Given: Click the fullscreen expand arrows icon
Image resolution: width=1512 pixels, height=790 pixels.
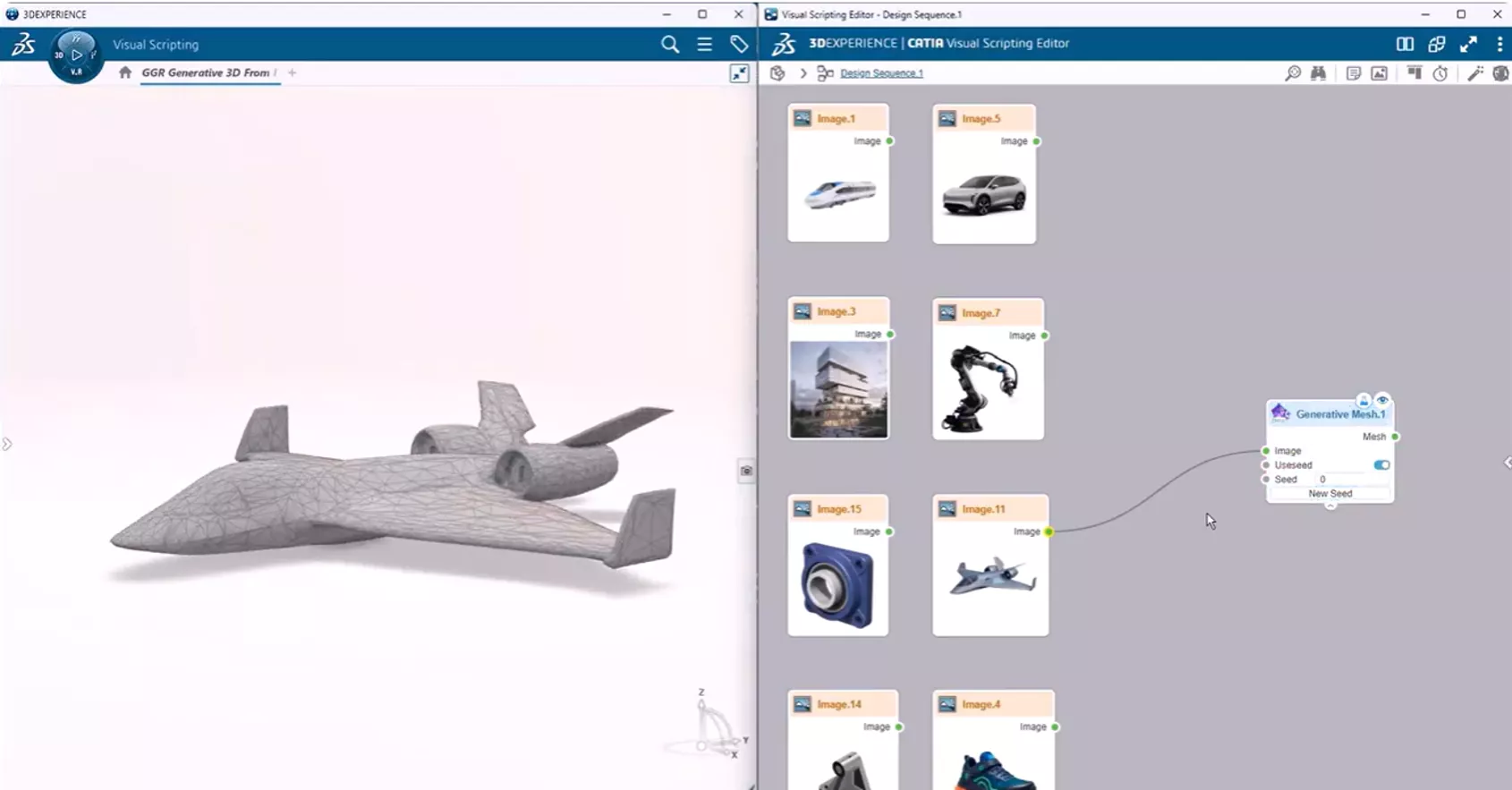Looking at the screenshot, I should (1468, 44).
